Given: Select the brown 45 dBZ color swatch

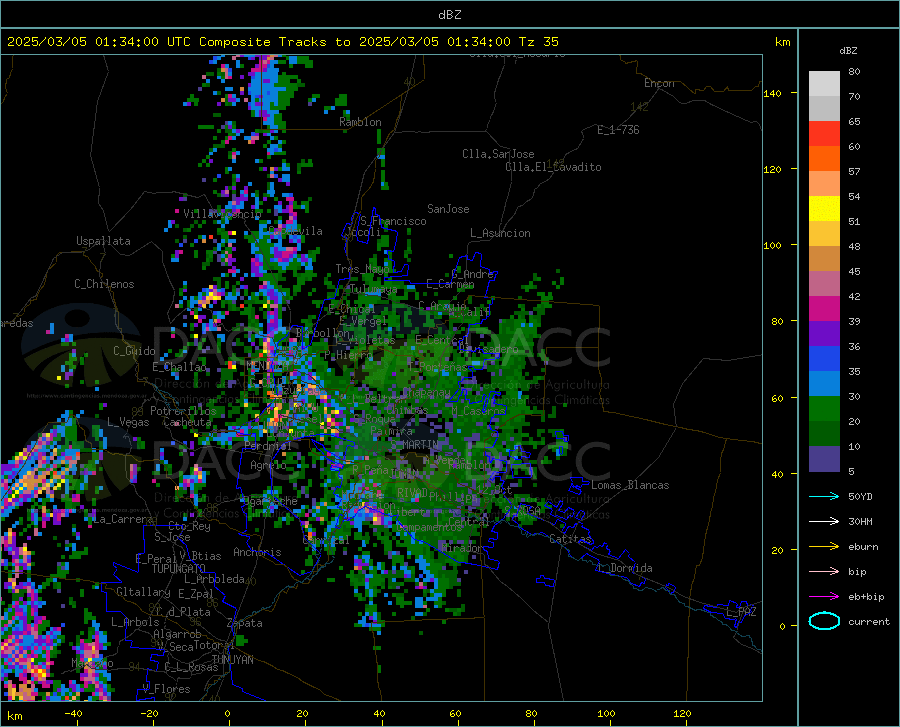Looking at the screenshot, I should click(824, 259).
